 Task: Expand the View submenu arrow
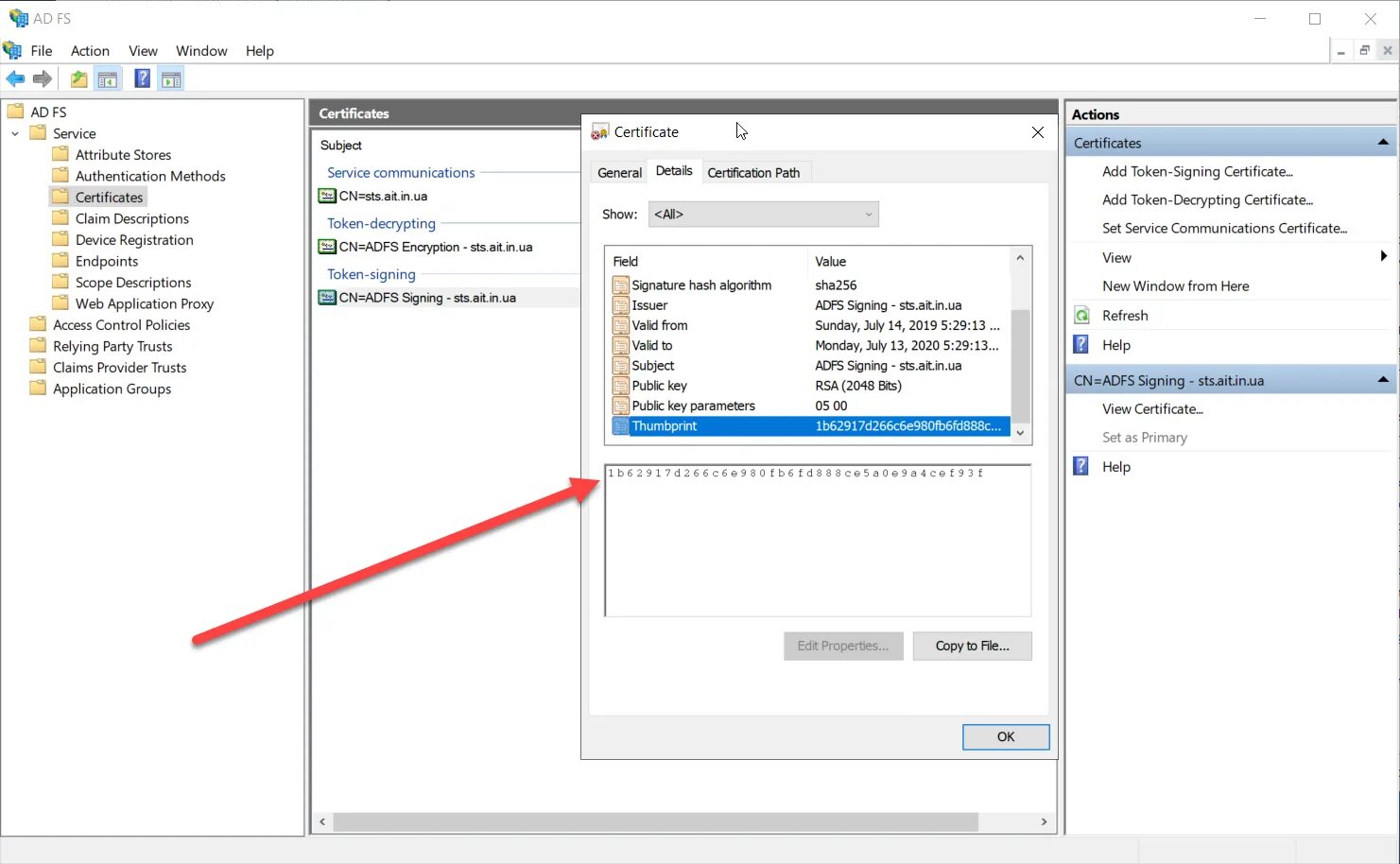click(x=1383, y=256)
